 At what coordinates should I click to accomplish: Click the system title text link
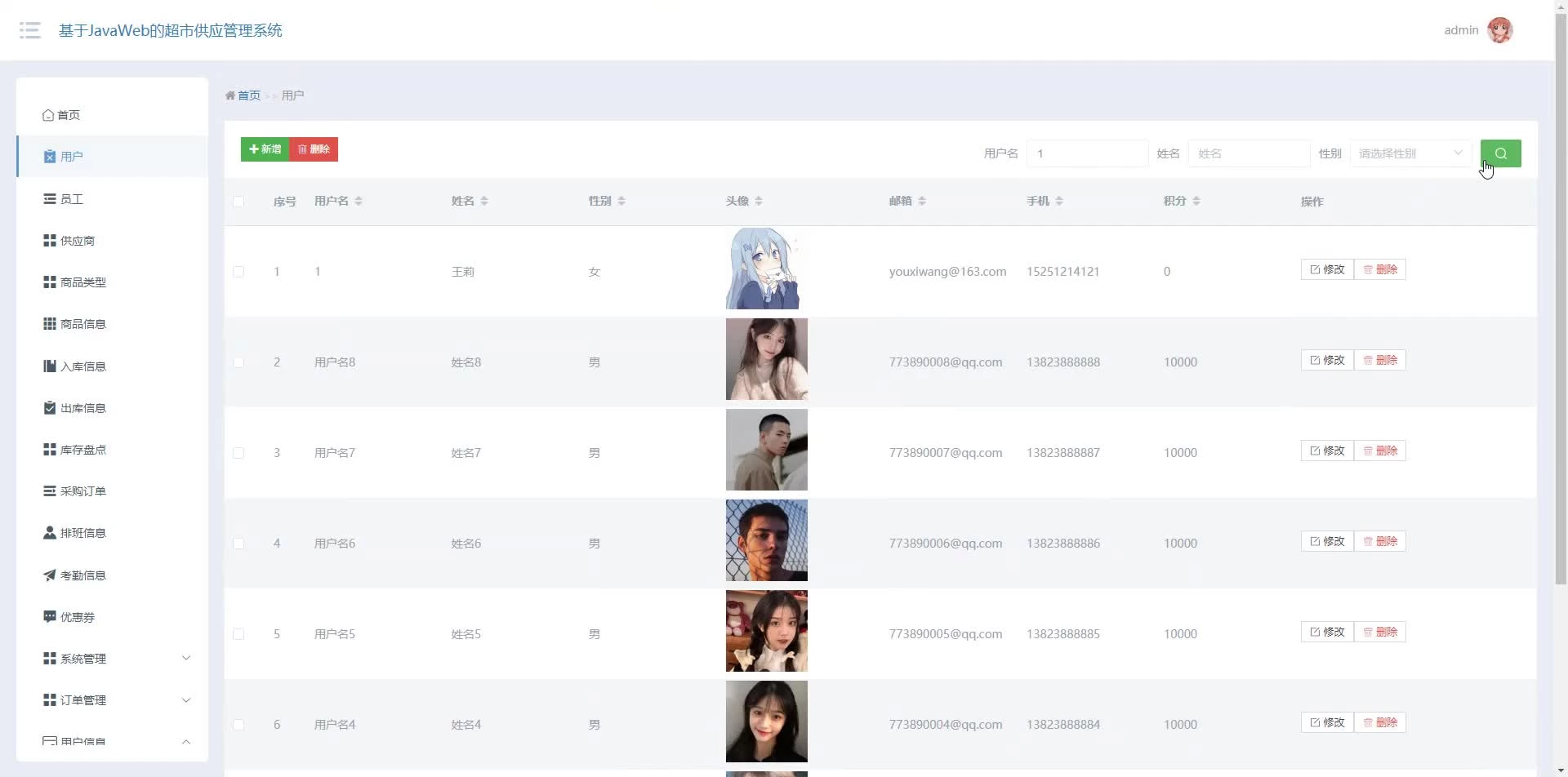click(170, 30)
